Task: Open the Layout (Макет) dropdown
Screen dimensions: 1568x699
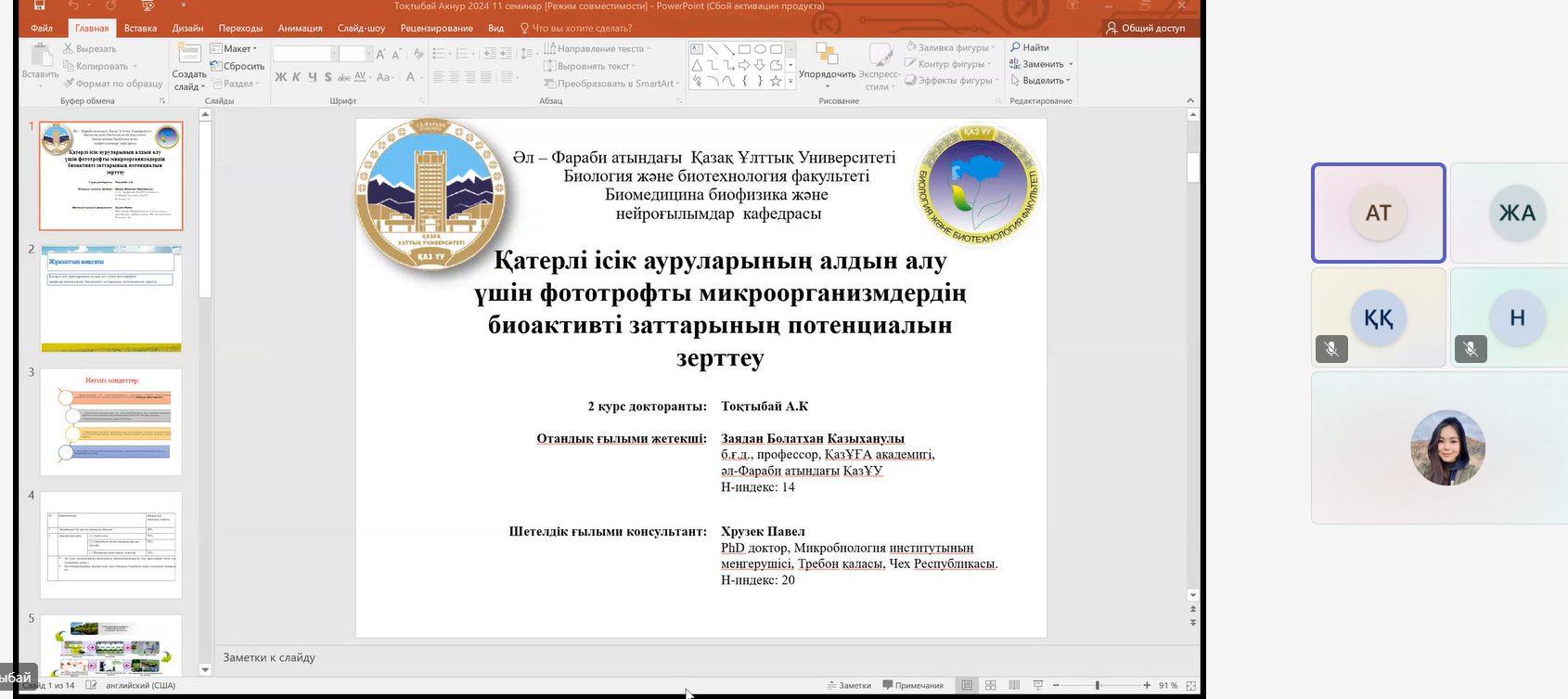Action: pos(234,48)
